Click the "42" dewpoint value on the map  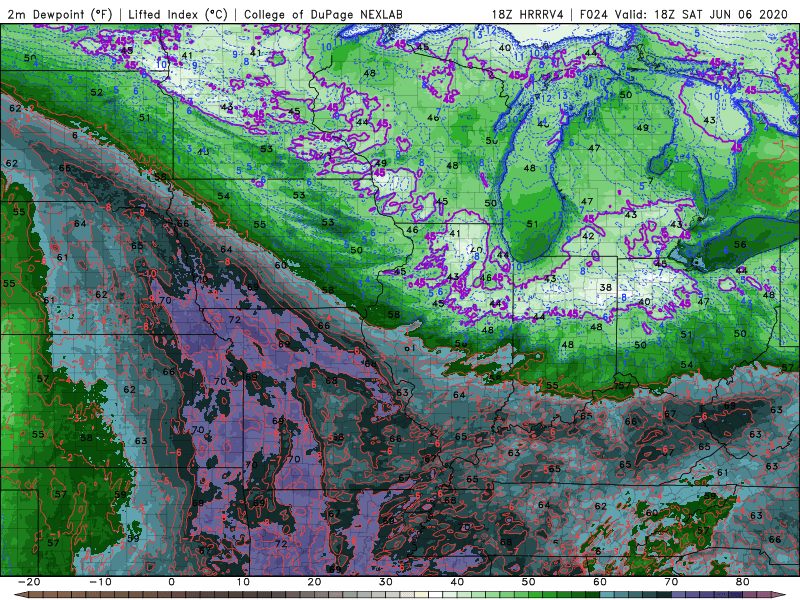tap(588, 236)
